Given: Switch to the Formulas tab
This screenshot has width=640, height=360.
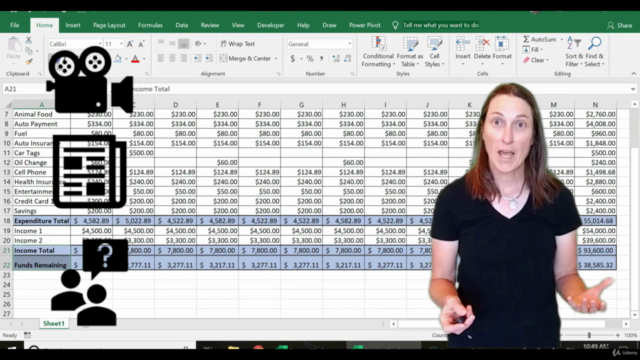Looking at the screenshot, I should click(x=150, y=25).
